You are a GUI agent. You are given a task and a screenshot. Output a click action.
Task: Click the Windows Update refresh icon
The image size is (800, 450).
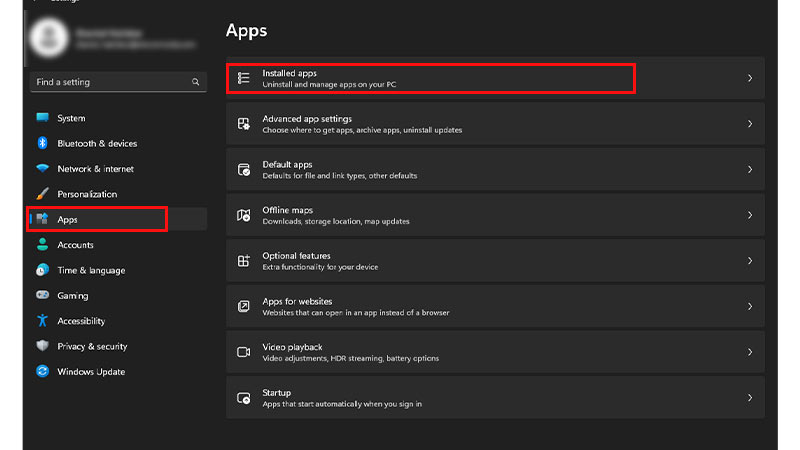[x=42, y=371]
